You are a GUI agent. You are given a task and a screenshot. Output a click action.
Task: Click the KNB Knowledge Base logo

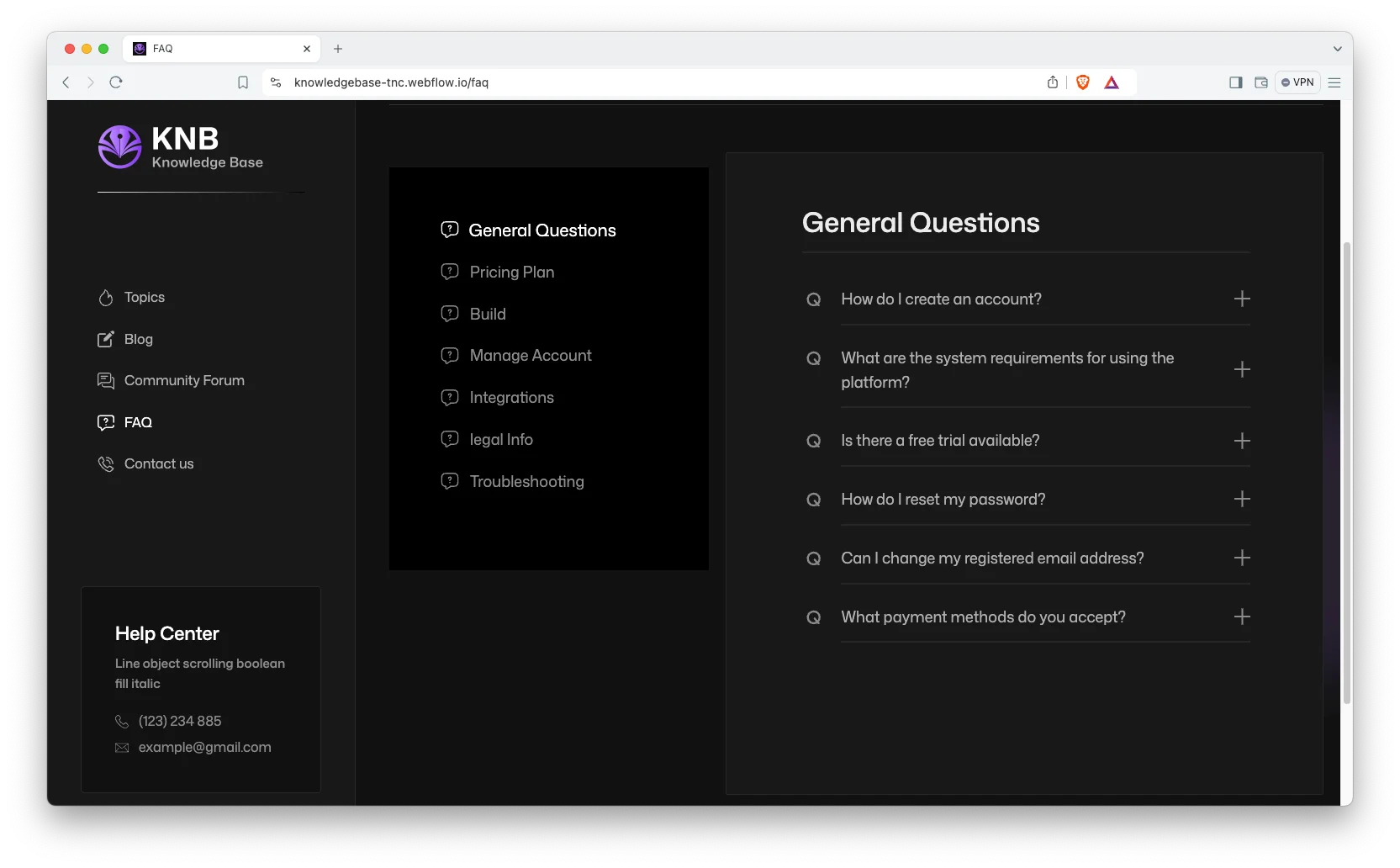[180, 146]
